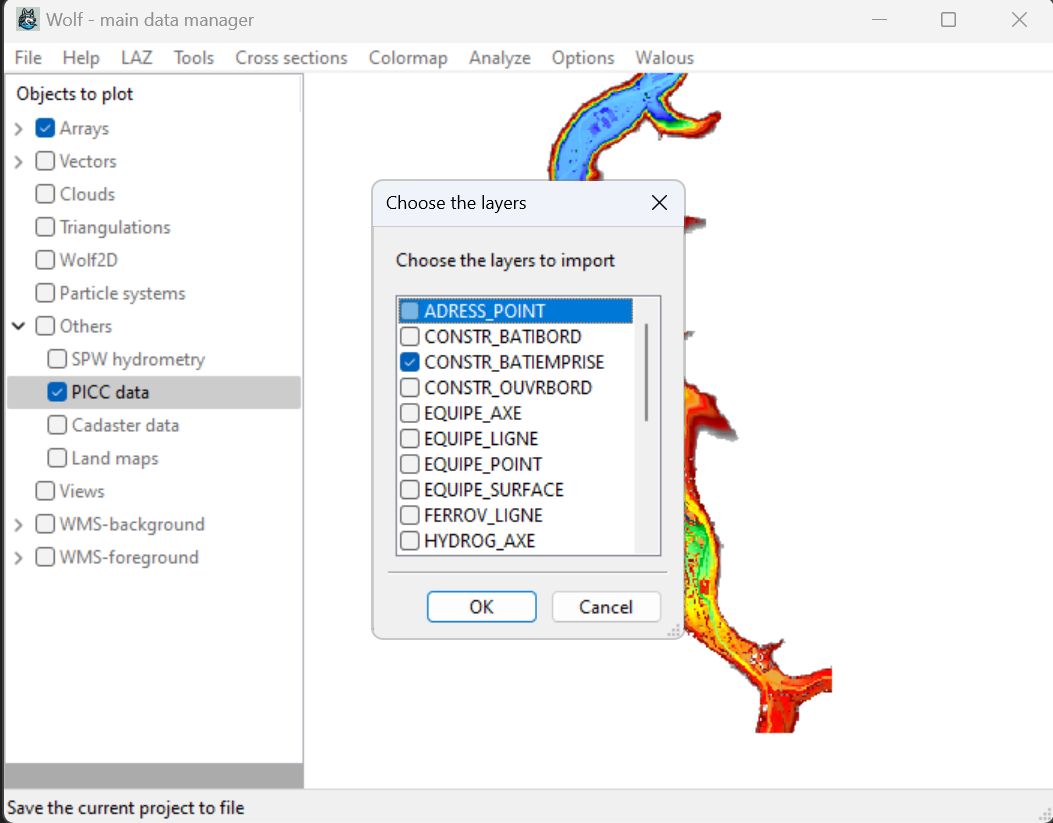
Task: Open the Colormap menu
Action: (408, 58)
